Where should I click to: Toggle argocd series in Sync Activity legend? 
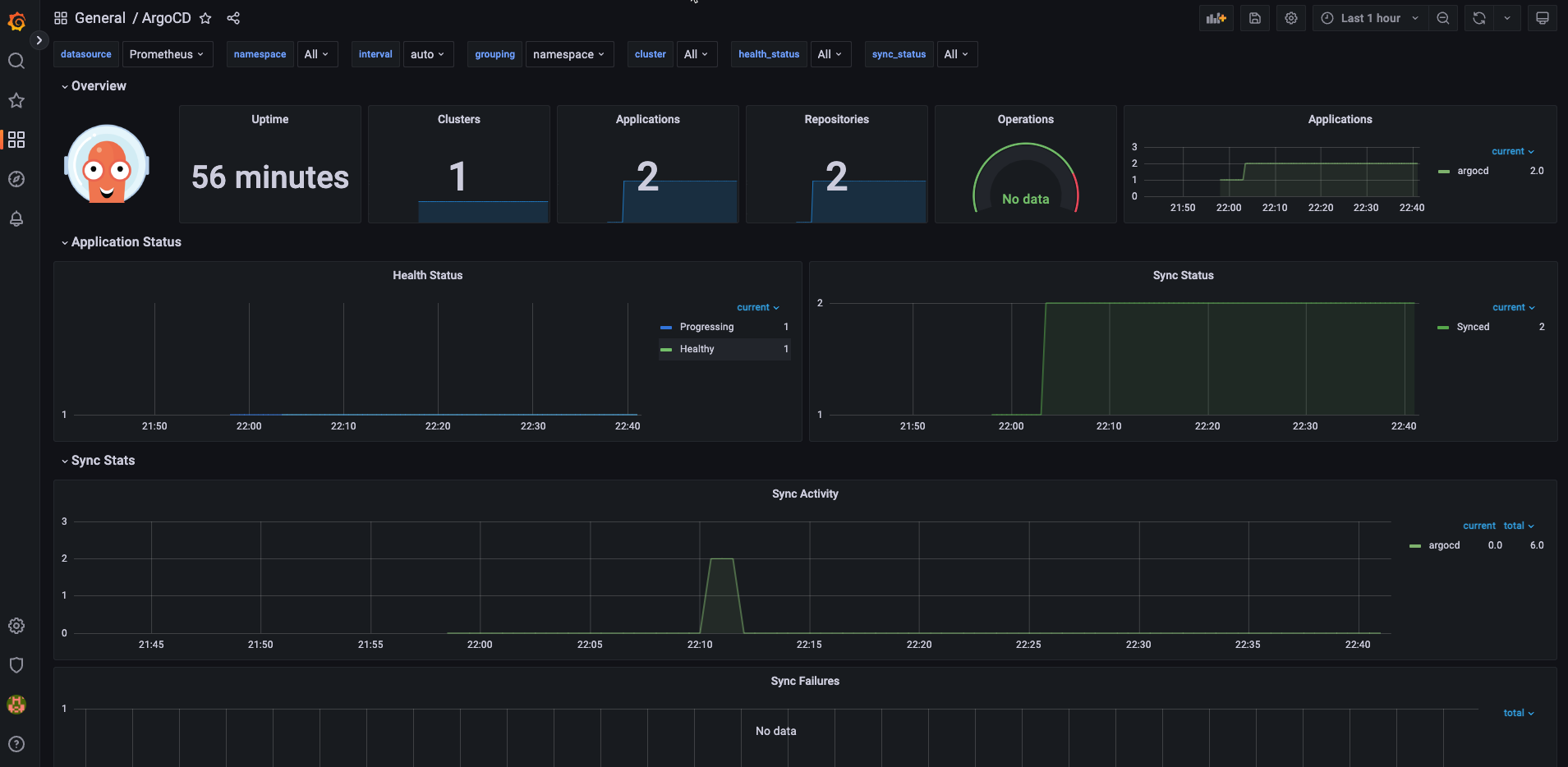[x=1444, y=545]
